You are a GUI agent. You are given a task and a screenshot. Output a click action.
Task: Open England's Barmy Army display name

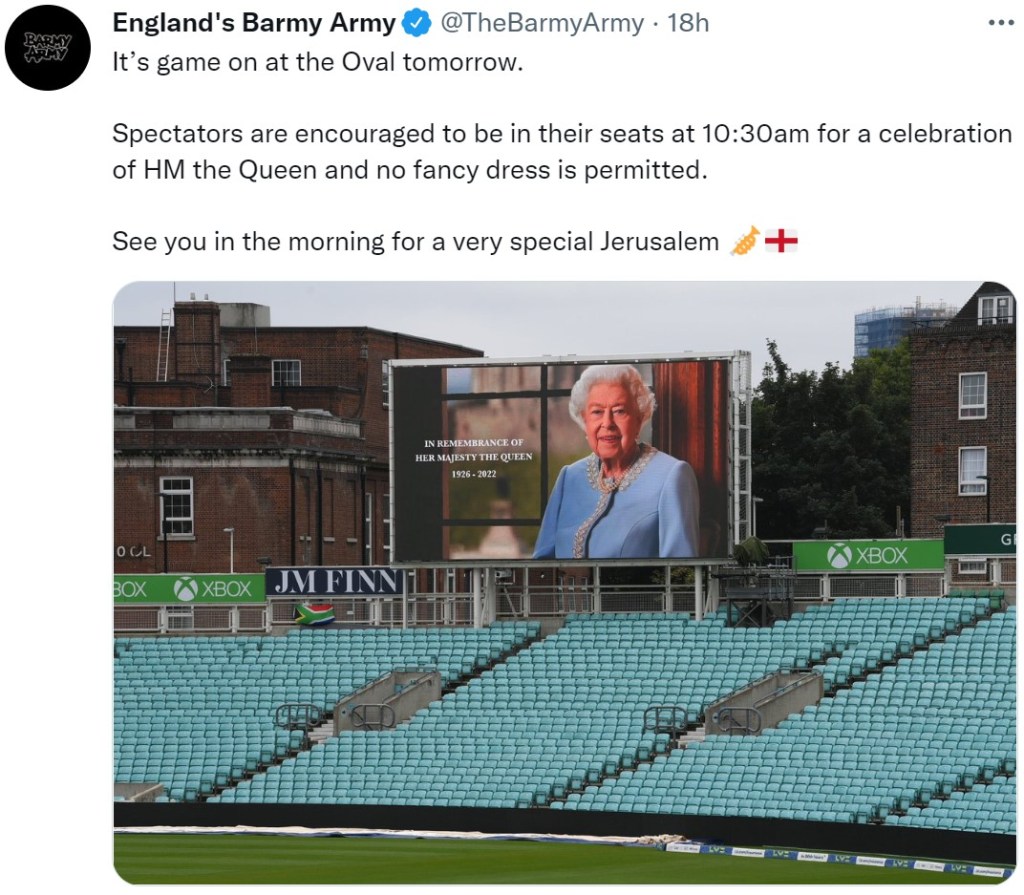[254, 23]
